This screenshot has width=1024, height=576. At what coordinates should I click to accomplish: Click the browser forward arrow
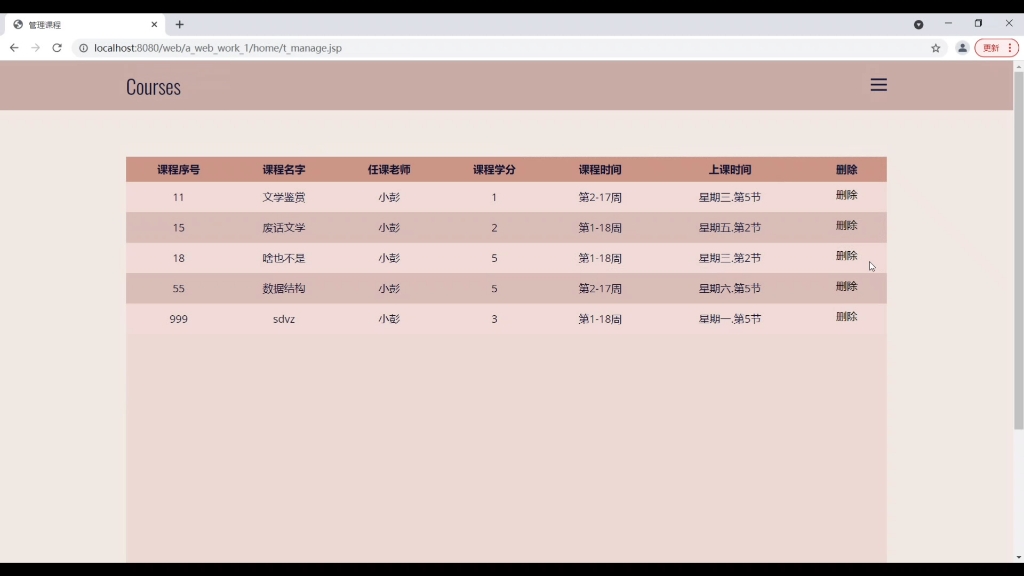click(x=34, y=47)
